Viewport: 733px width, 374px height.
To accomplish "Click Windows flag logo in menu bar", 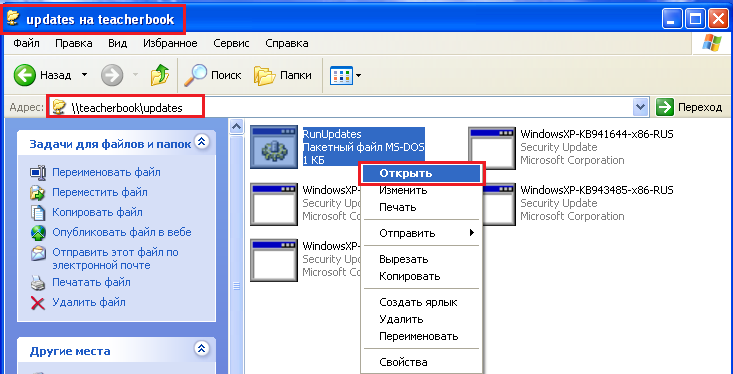I will click(711, 43).
